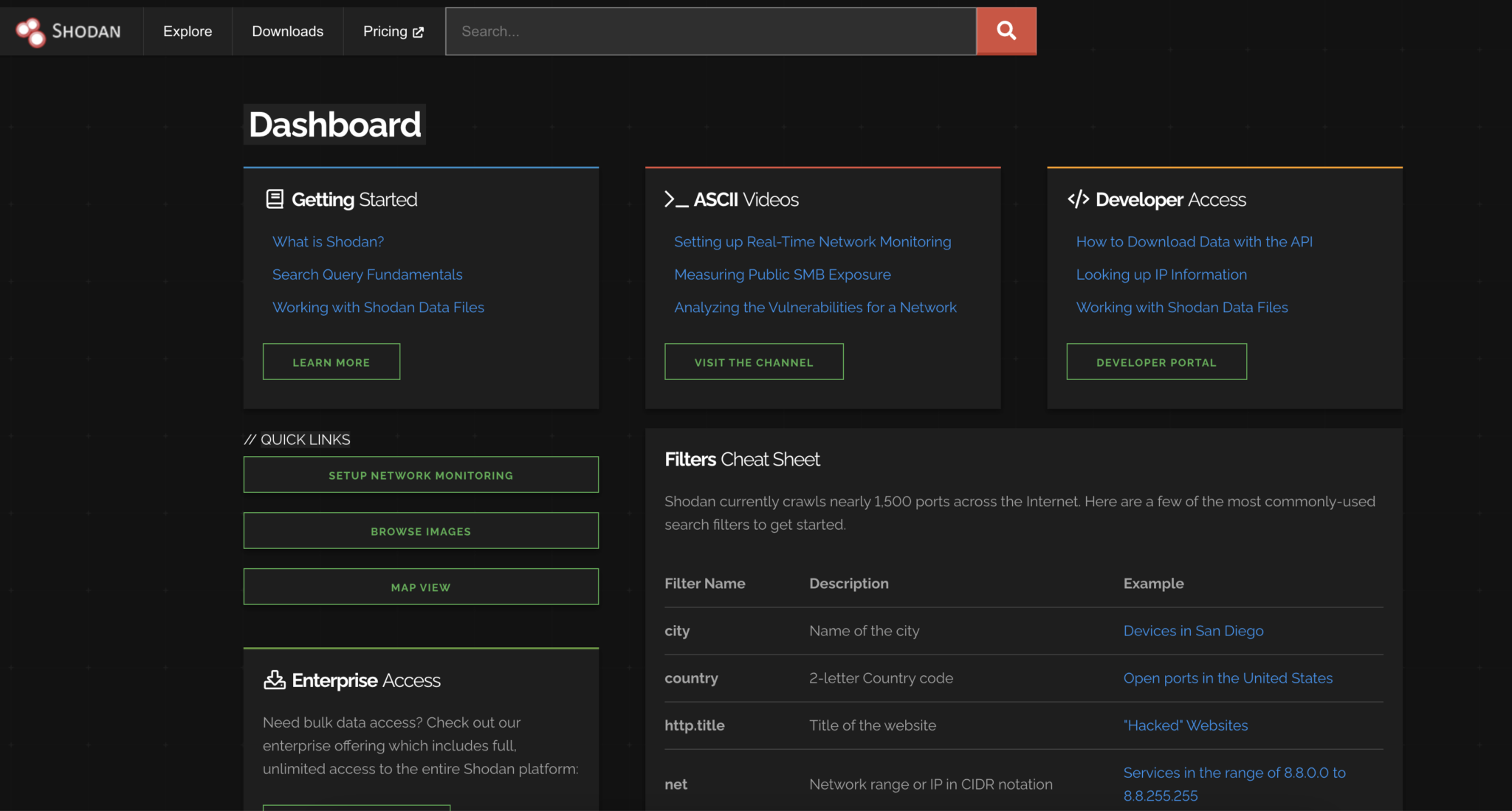Click the search magnifier icon
Viewport: 1512px width, 811px height.
coord(1006,31)
